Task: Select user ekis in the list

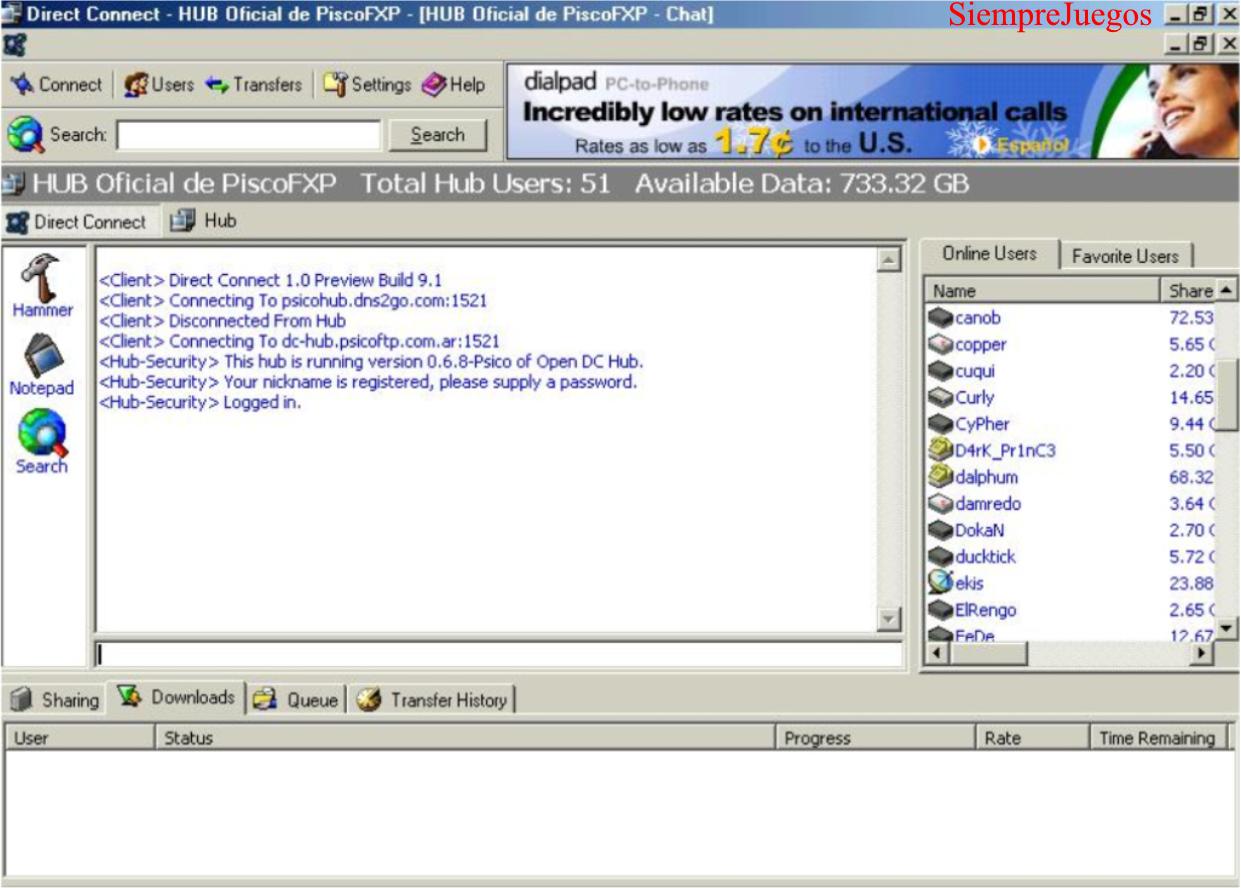Action: point(969,583)
